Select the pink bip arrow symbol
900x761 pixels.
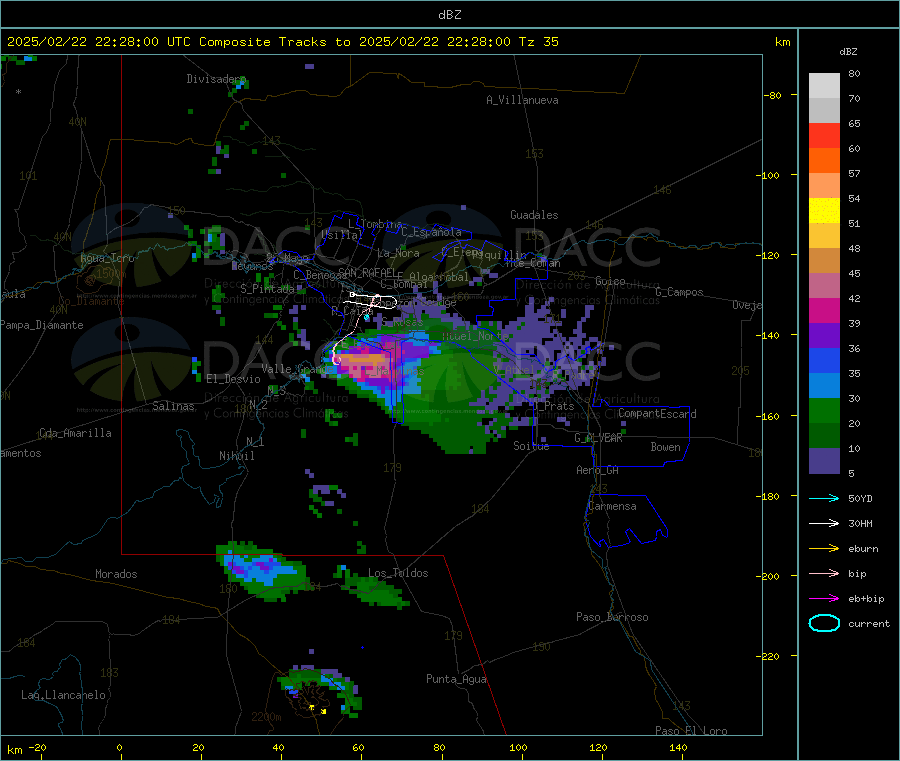coord(824,573)
